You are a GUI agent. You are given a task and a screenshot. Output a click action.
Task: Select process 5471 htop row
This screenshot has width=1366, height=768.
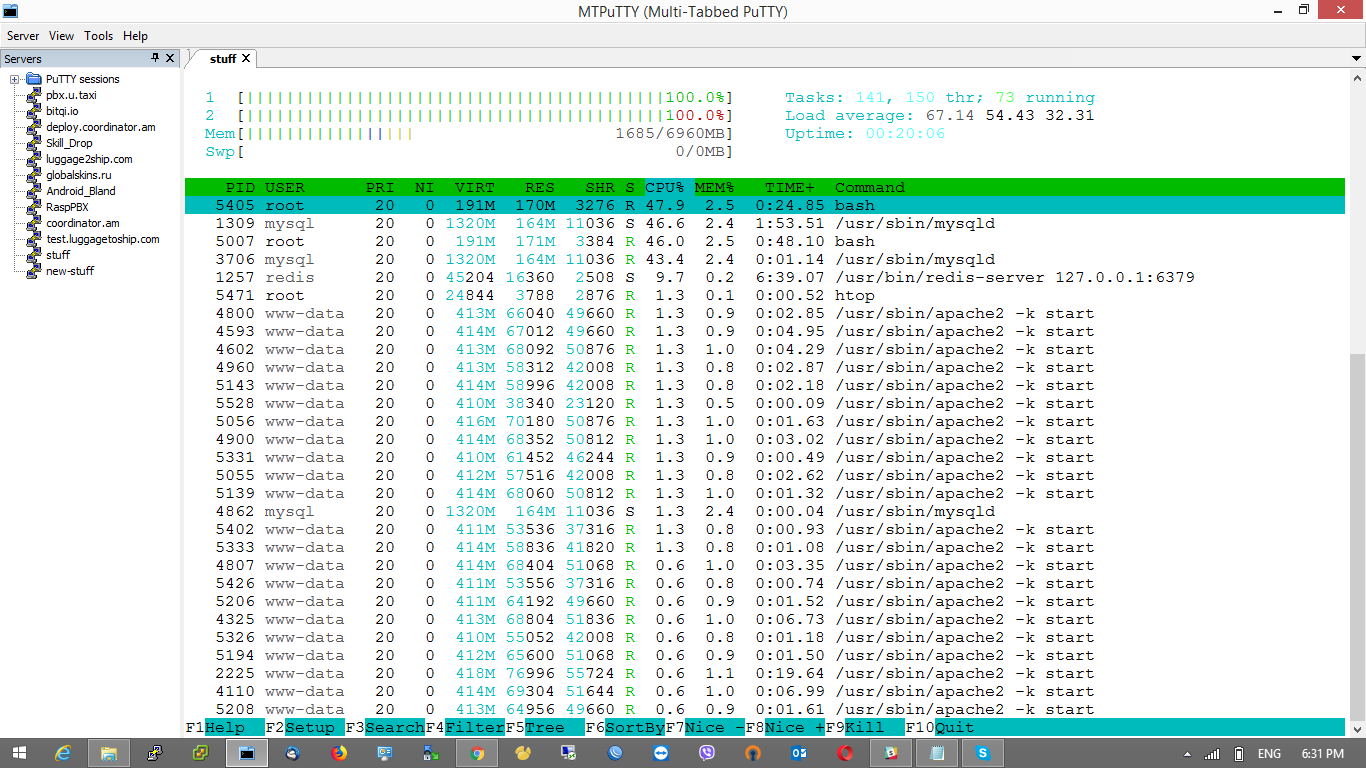[x=765, y=295]
